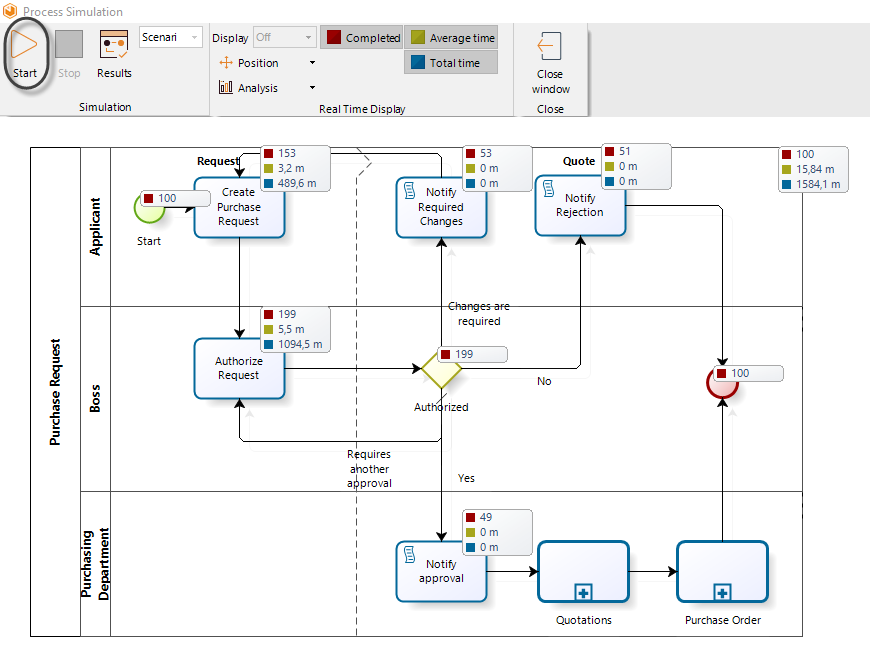The width and height of the screenshot is (870, 668).
Task: Open the Scenari scenario dropdown
Action: pyautogui.click(x=170, y=37)
